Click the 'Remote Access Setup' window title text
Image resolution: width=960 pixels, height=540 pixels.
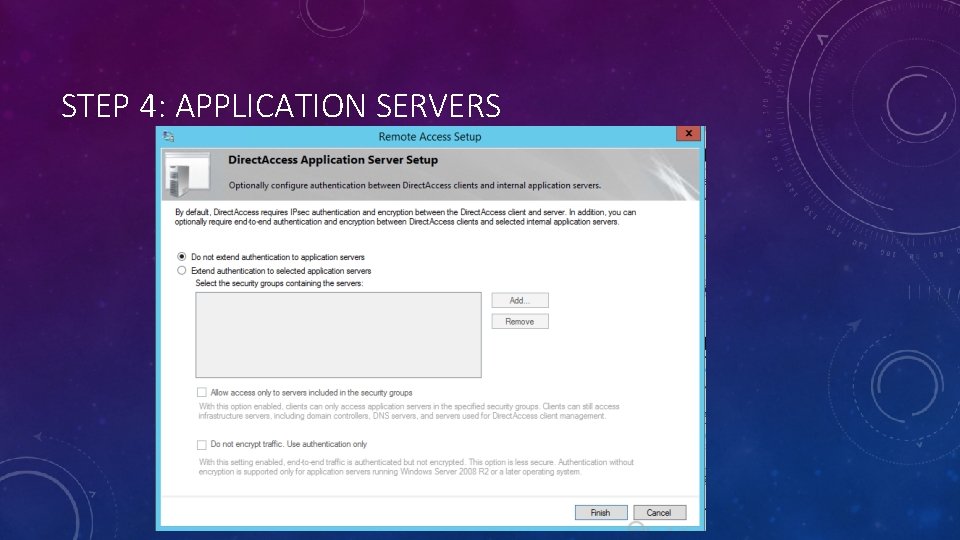pyautogui.click(x=430, y=137)
